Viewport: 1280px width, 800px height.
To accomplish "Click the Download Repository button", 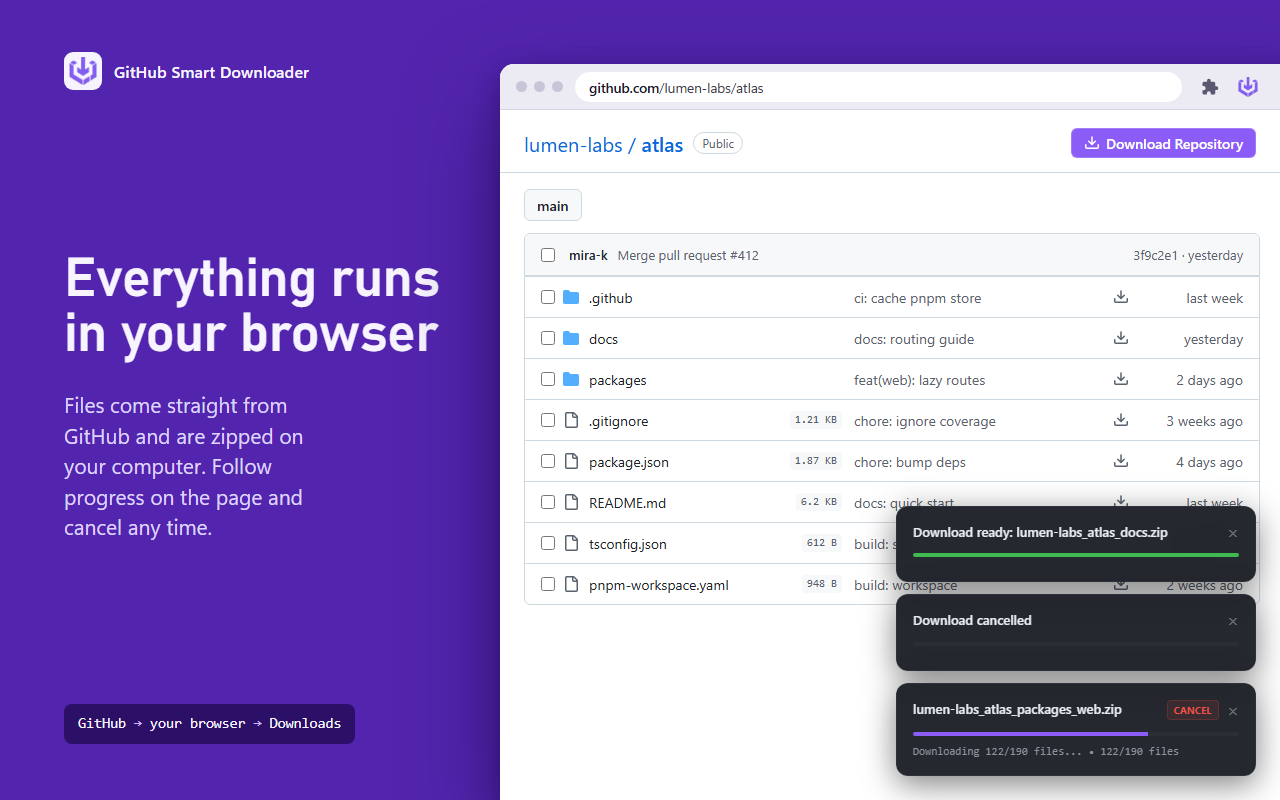I will (x=1163, y=143).
